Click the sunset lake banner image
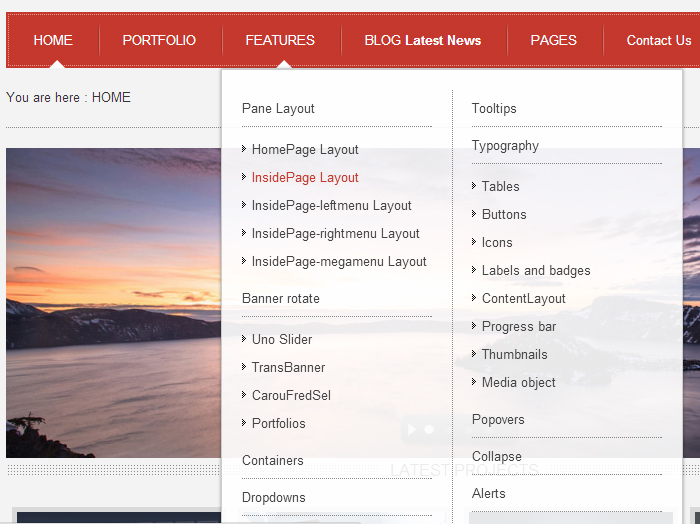 tap(113, 303)
